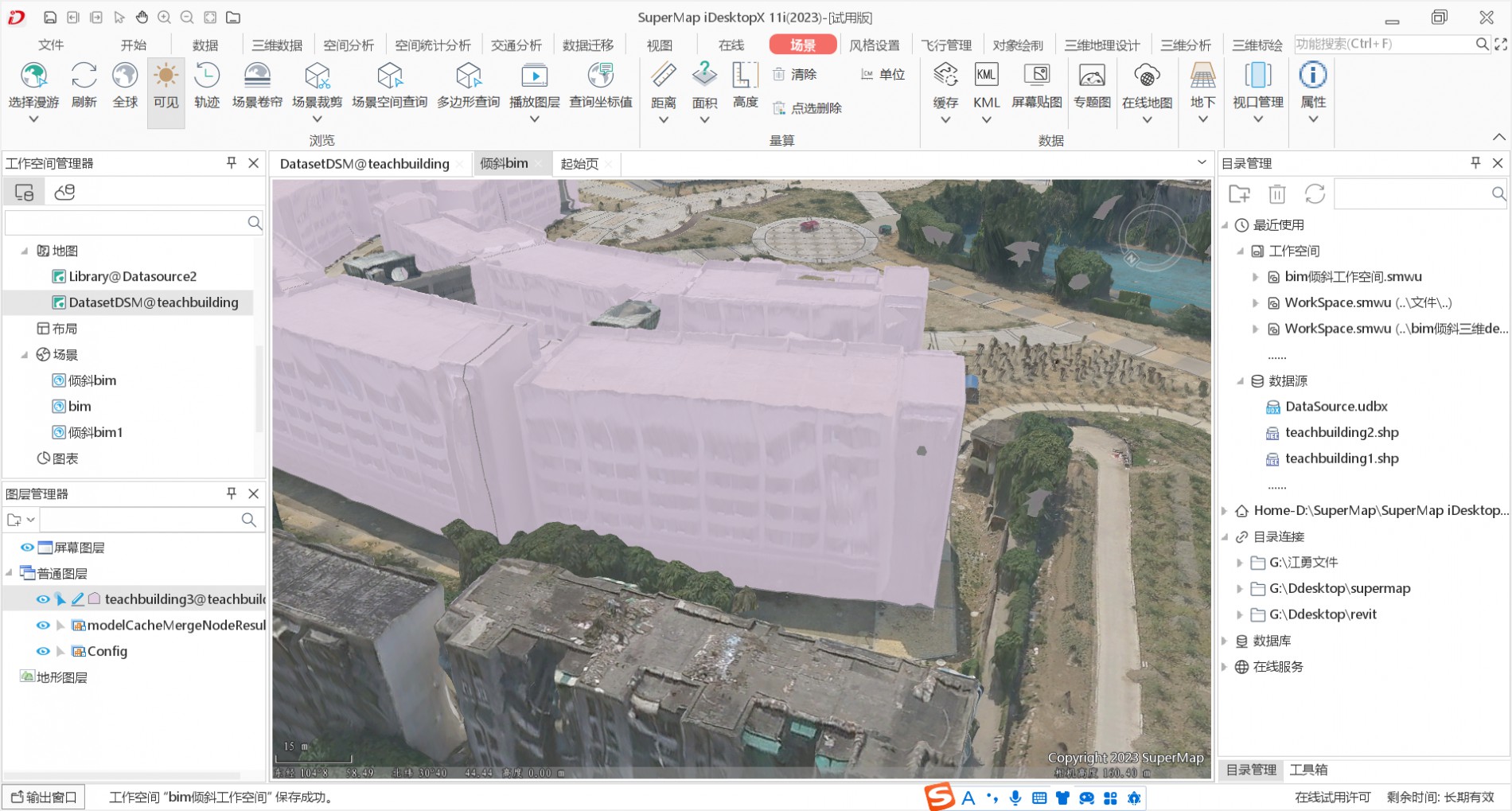Image resolution: width=1512 pixels, height=811 pixels.
Task: Open the 输出窗口 output window button
Action: (x=45, y=797)
